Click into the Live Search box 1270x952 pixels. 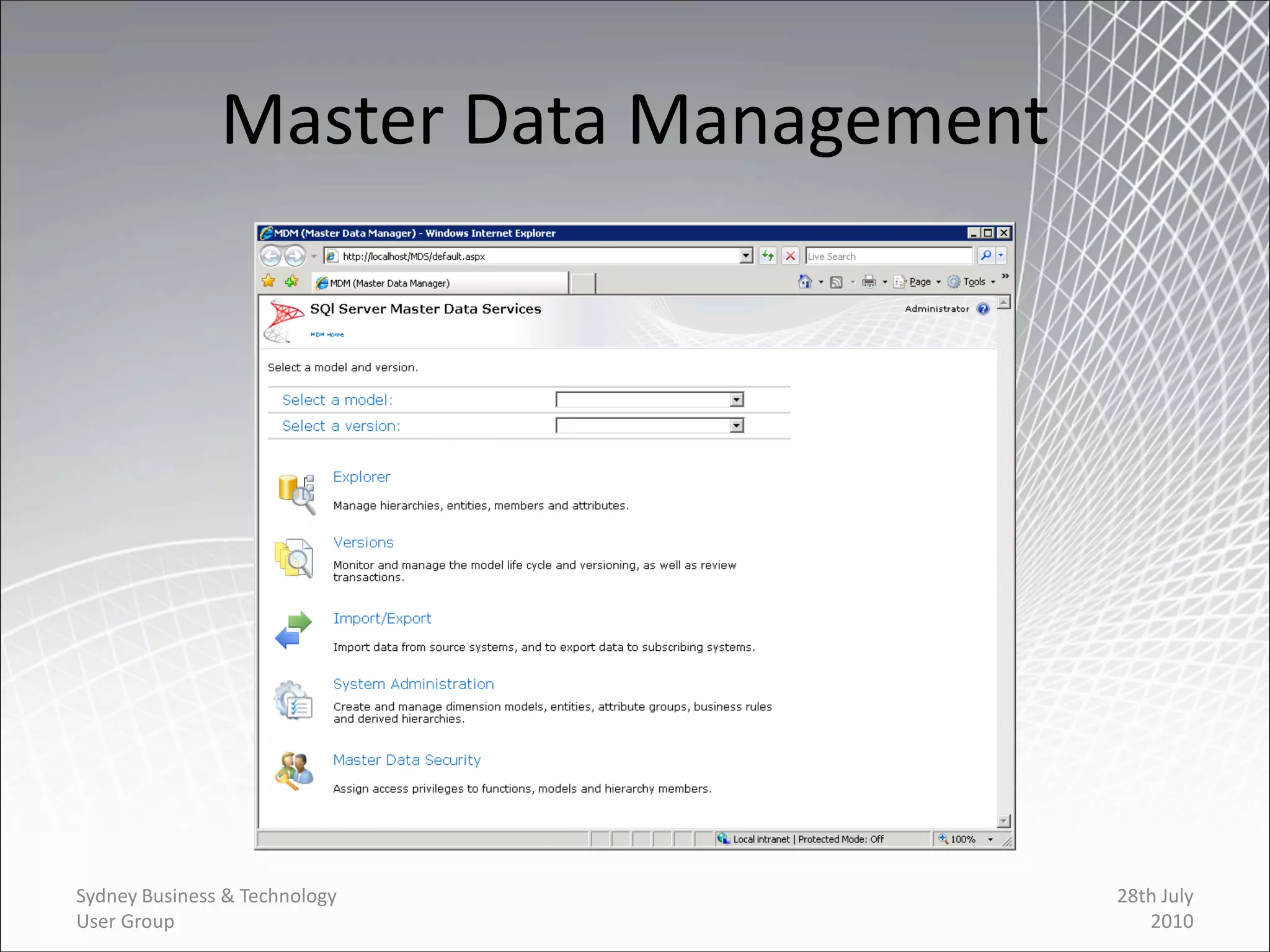tap(888, 256)
